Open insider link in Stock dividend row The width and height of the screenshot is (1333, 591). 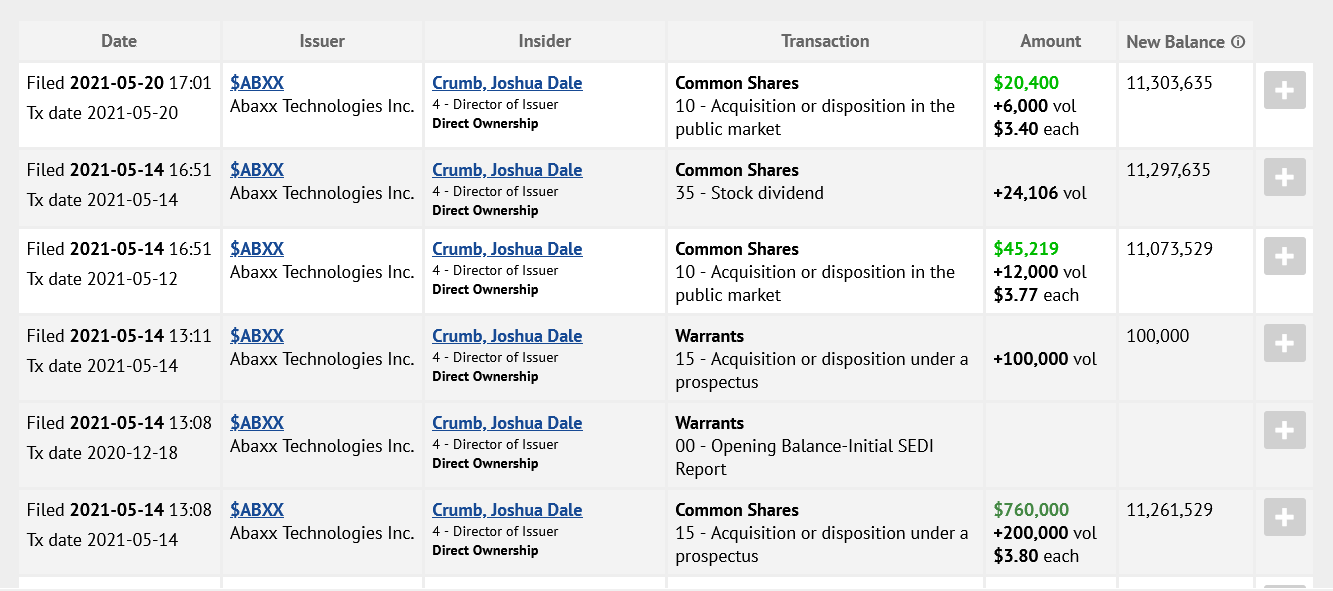(x=507, y=170)
